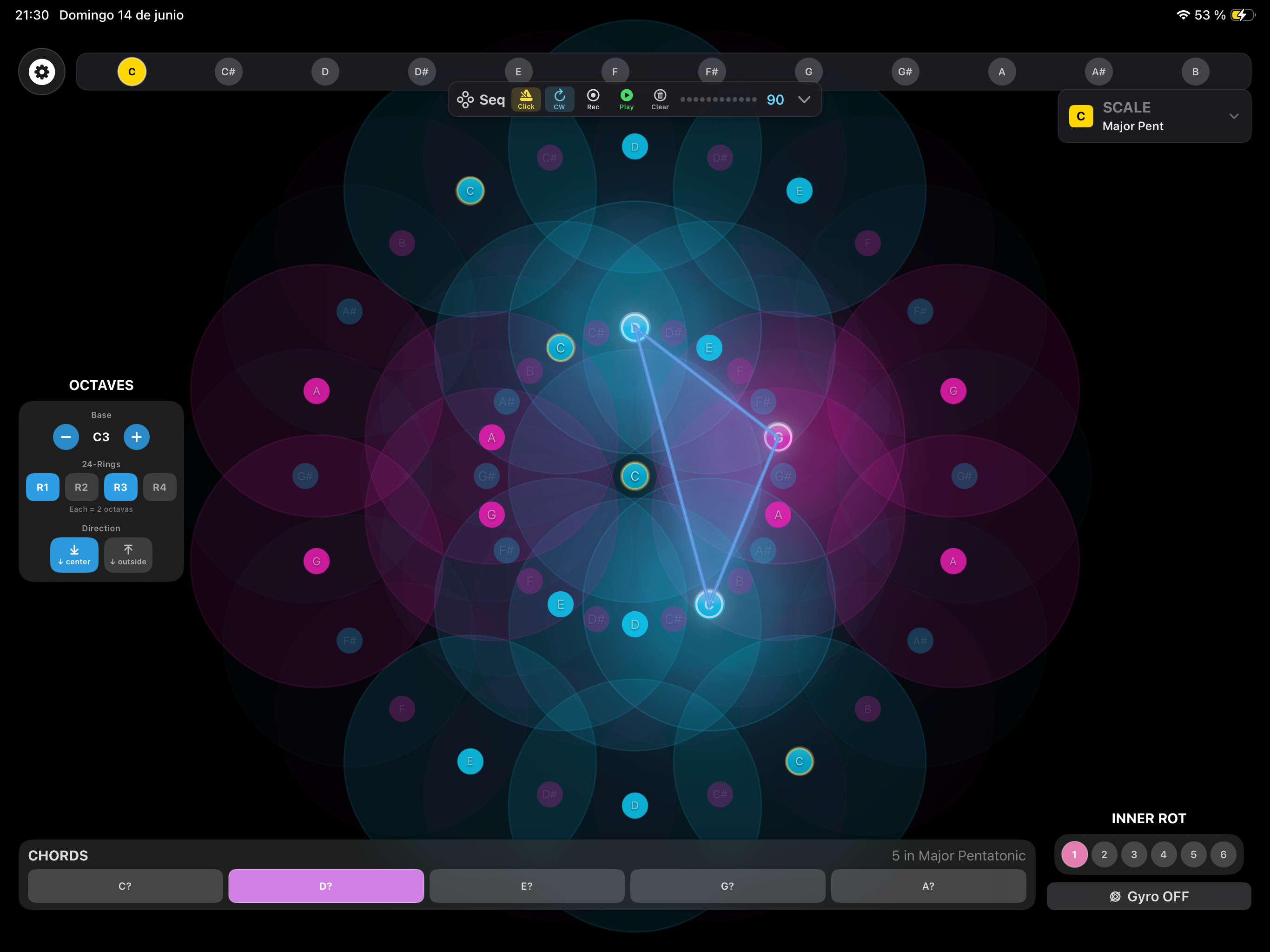Viewport: 1270px width, 952px height.
Task: Decrease base octave with minus button
Action: pos(66,437)
